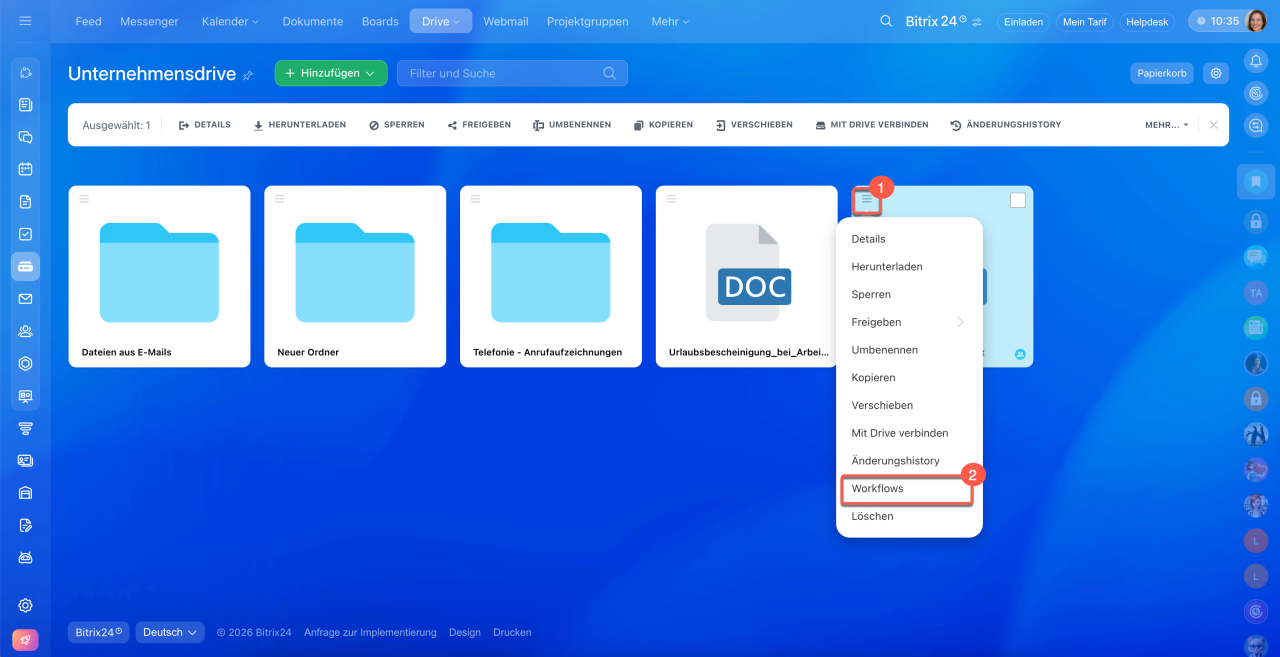Click the Drive icon in left sidebar
The image size is (1280, 657).
(26, 266)
